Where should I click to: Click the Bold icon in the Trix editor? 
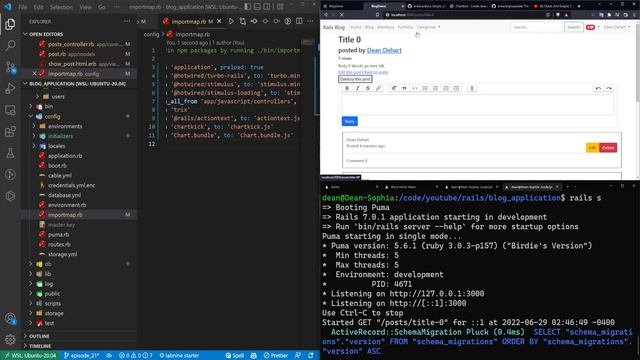(x=347, y=88)
